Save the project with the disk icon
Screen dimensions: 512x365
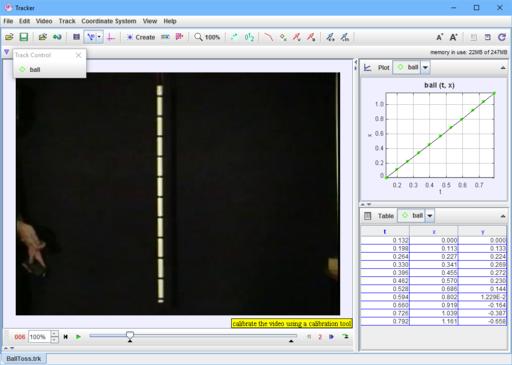point(24,37)
